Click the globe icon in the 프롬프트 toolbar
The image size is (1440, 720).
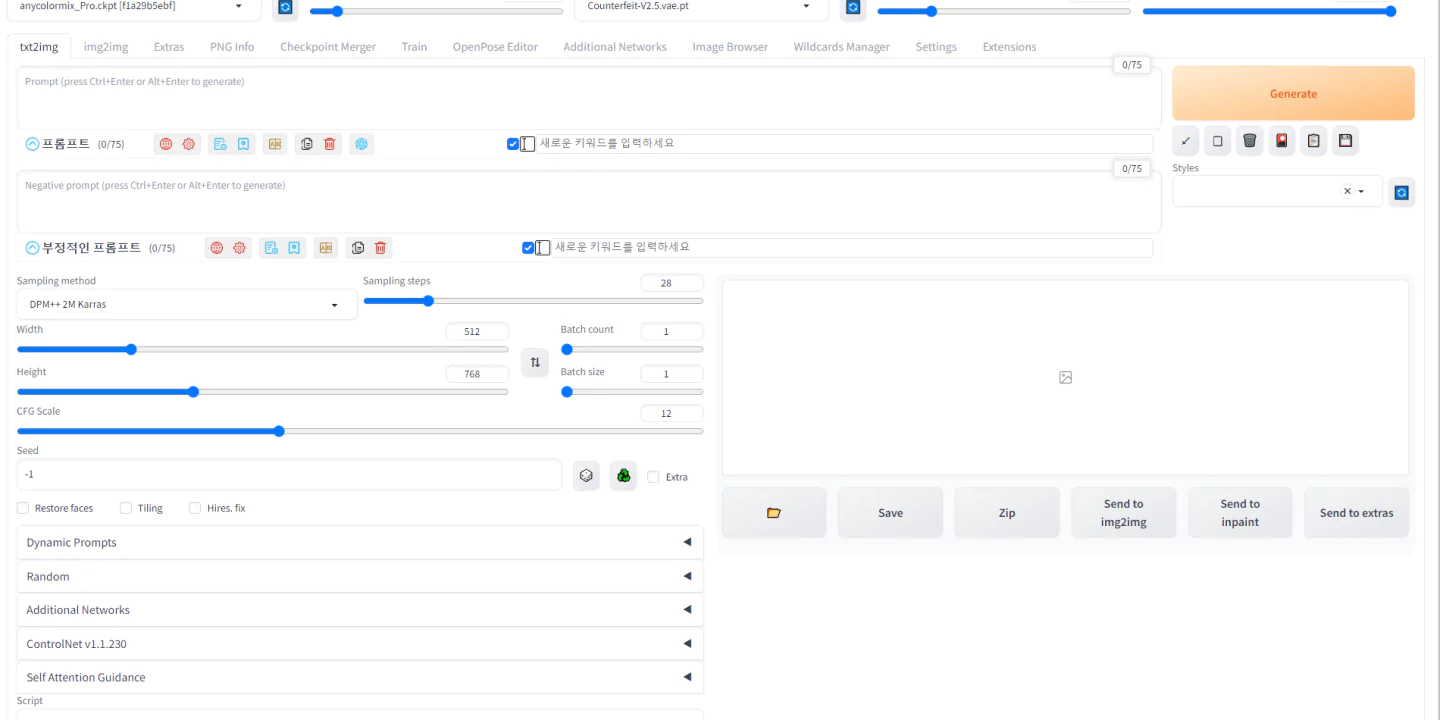click(x=166, y=144)
